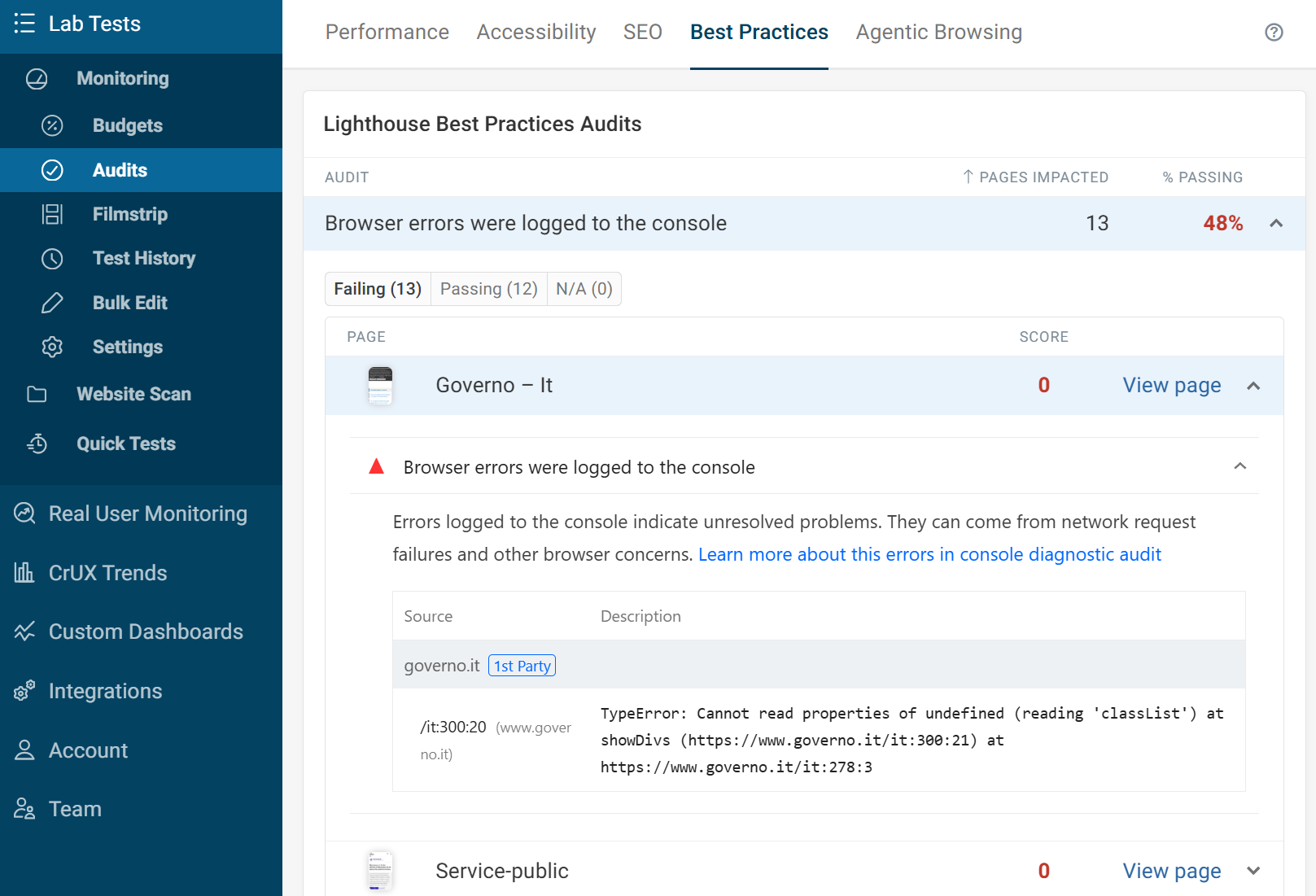Click the Lab Tests list icon
Image resolution: width=1316 pixels, height=896 pixels.
(x=24, y=23)
